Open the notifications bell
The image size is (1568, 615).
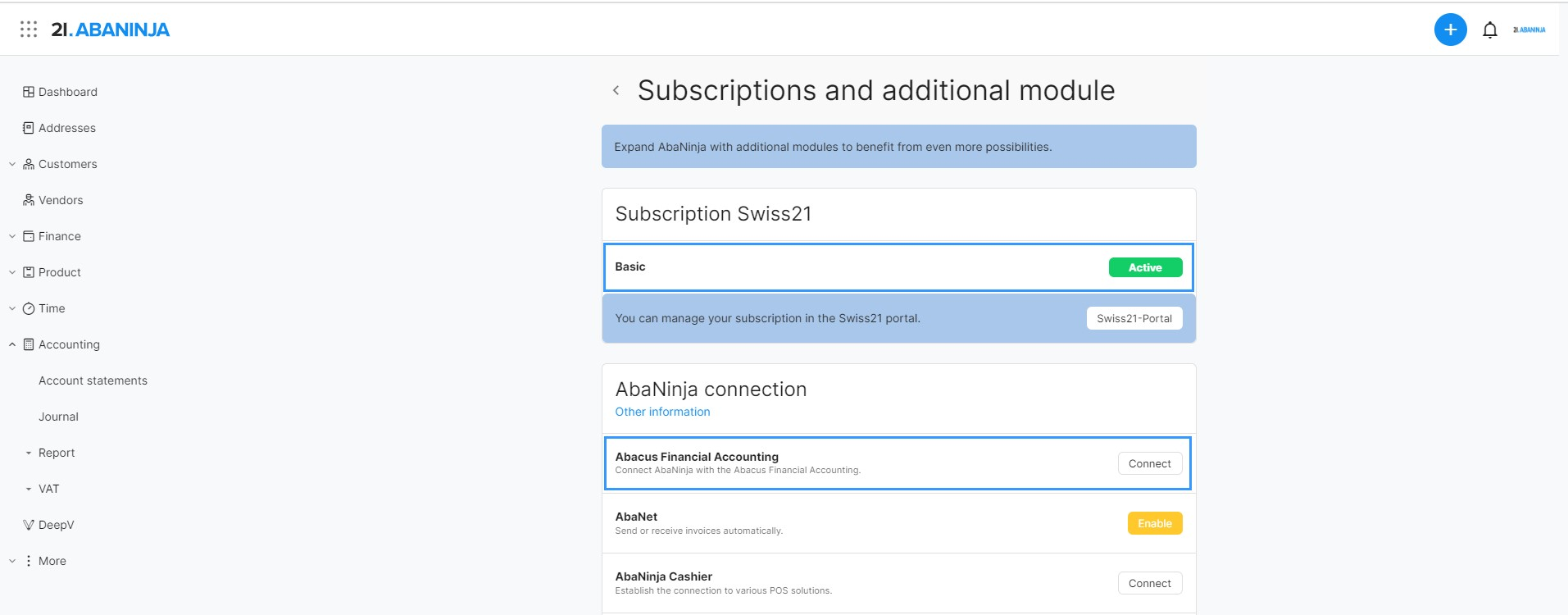point(1490,30)
